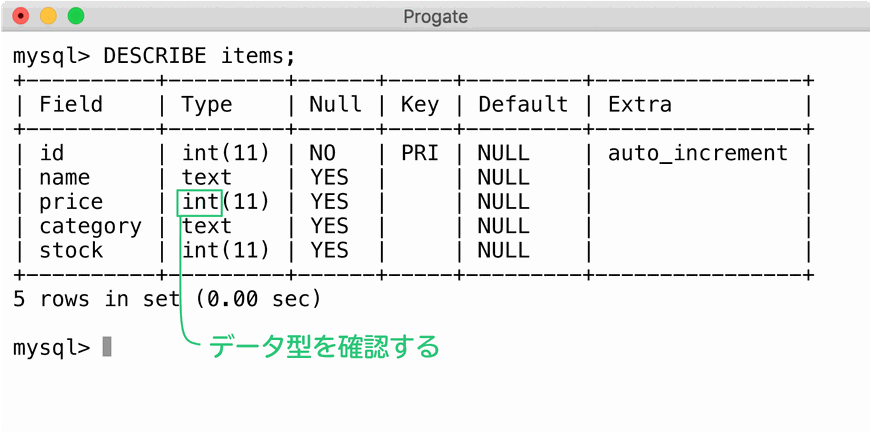Image resolution: width=870 pixels, height=432 pixels.
Task: Click the Field column header
Action: (71, 104)
